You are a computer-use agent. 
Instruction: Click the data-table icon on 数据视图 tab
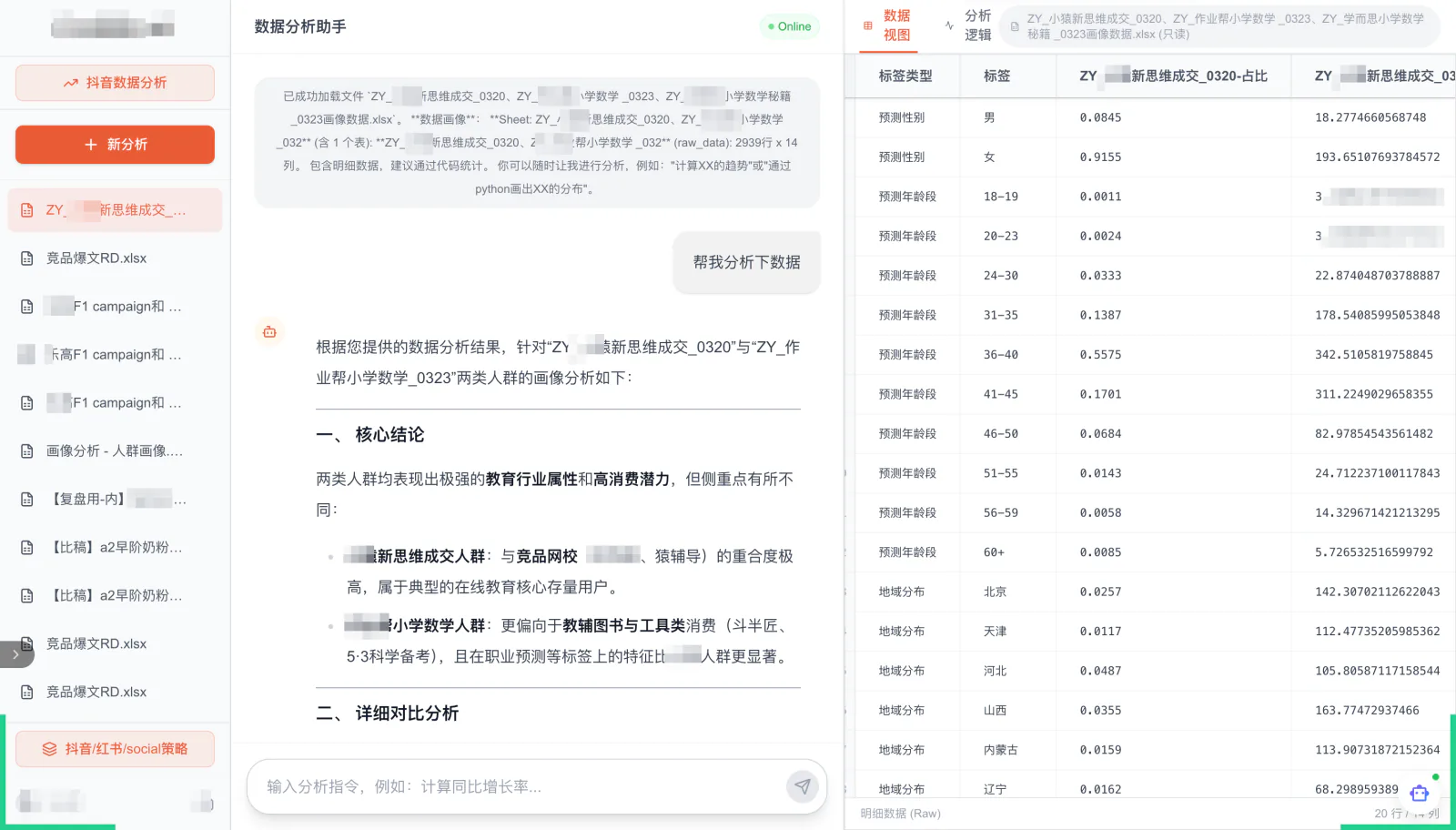(867, 25)
